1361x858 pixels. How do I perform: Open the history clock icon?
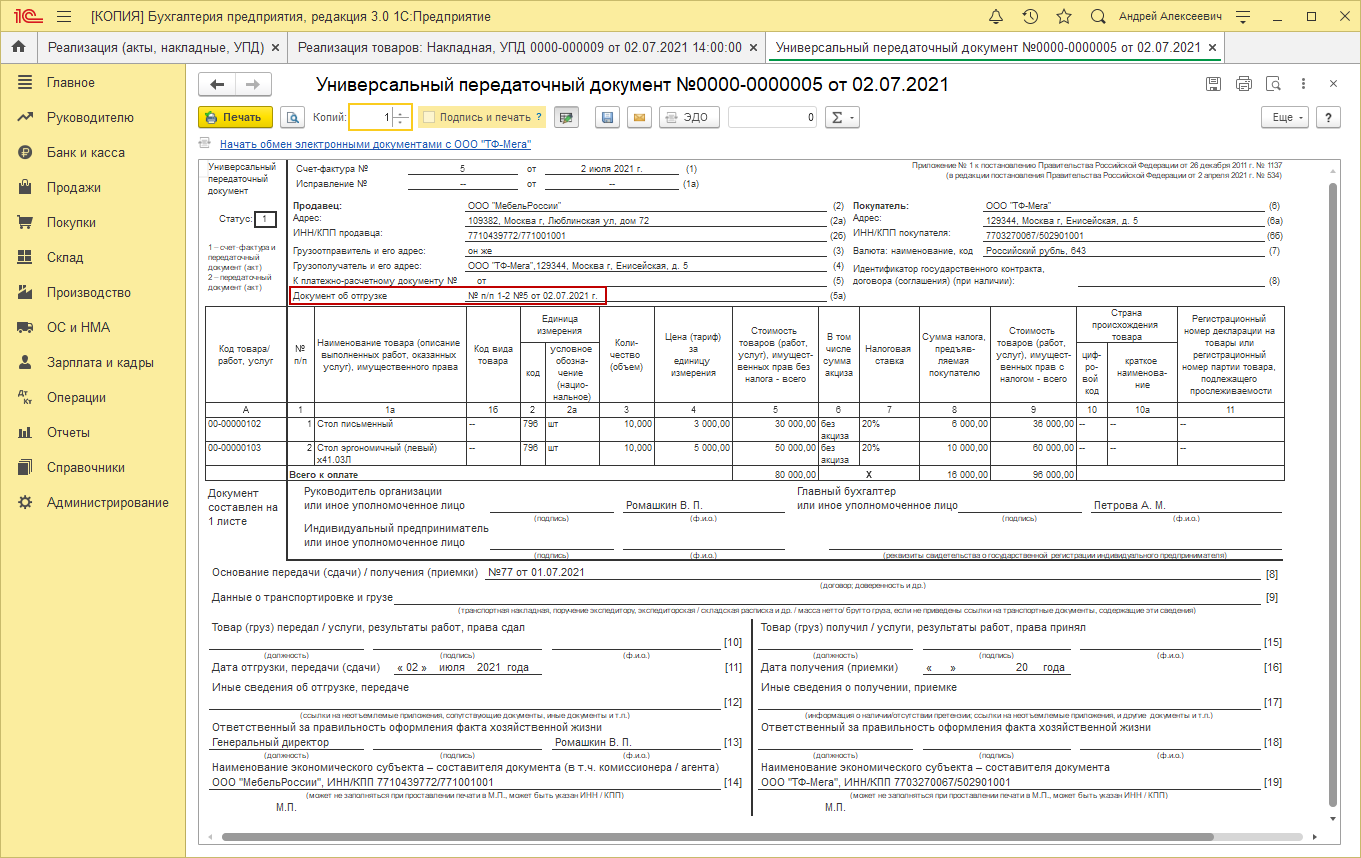point(1030,17)
